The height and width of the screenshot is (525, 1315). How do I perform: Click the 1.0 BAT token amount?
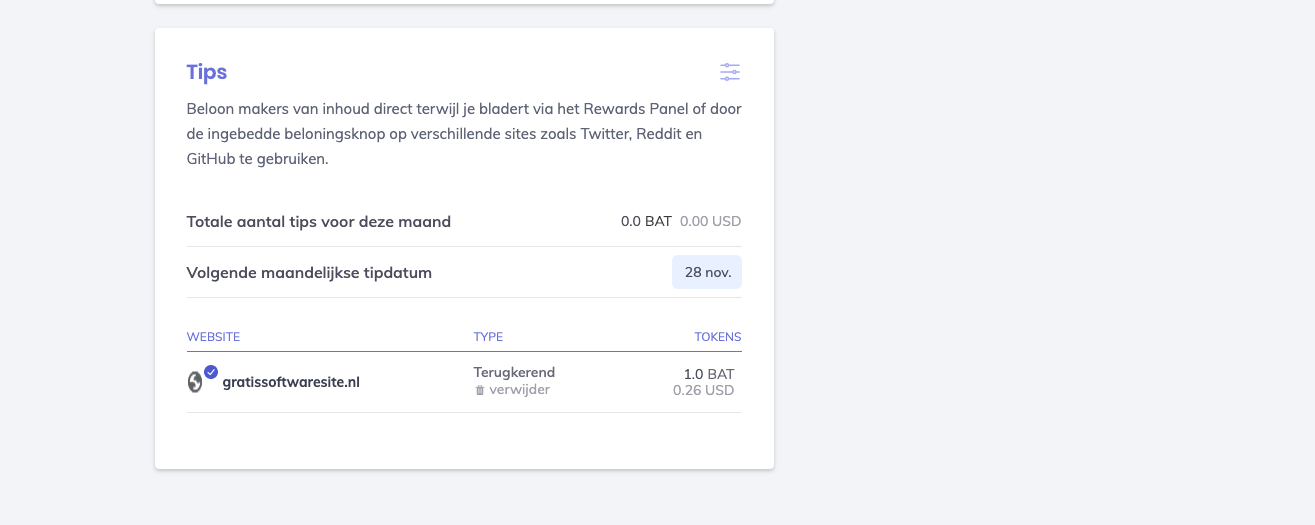(708, 374)
